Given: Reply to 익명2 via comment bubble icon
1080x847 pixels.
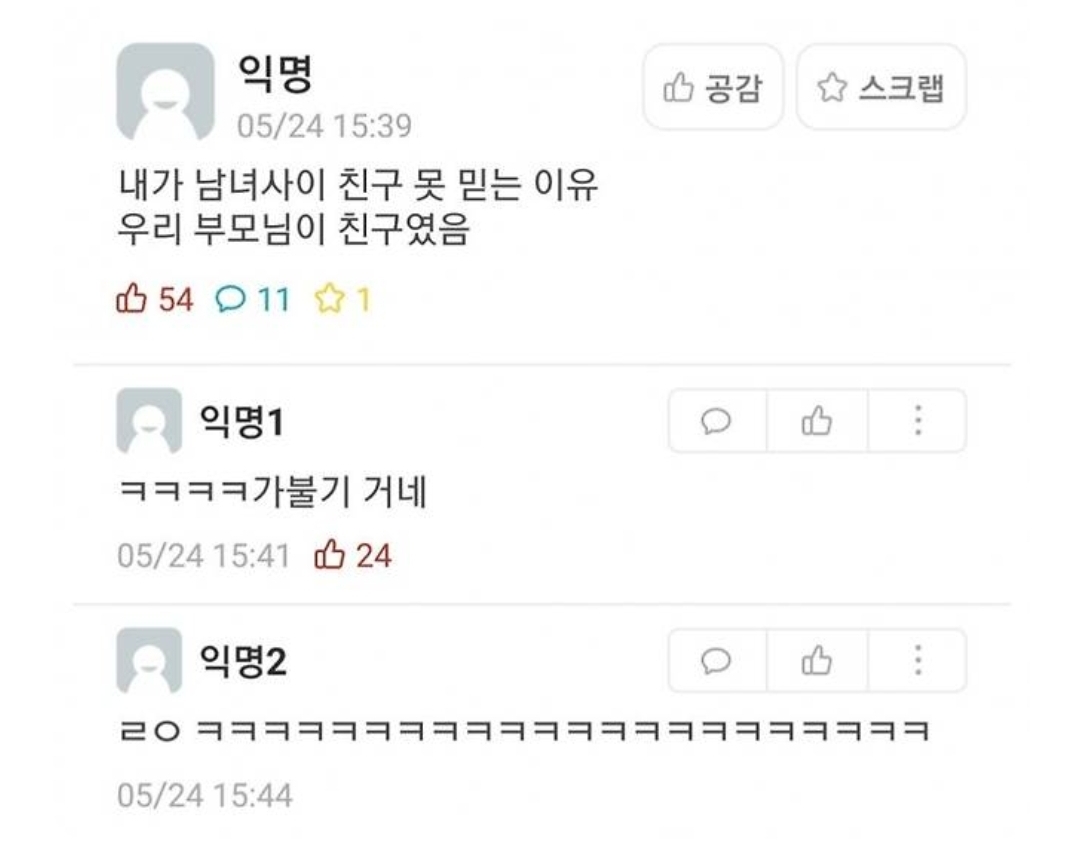Looking at the screenshot, I should tap(716, 660).
